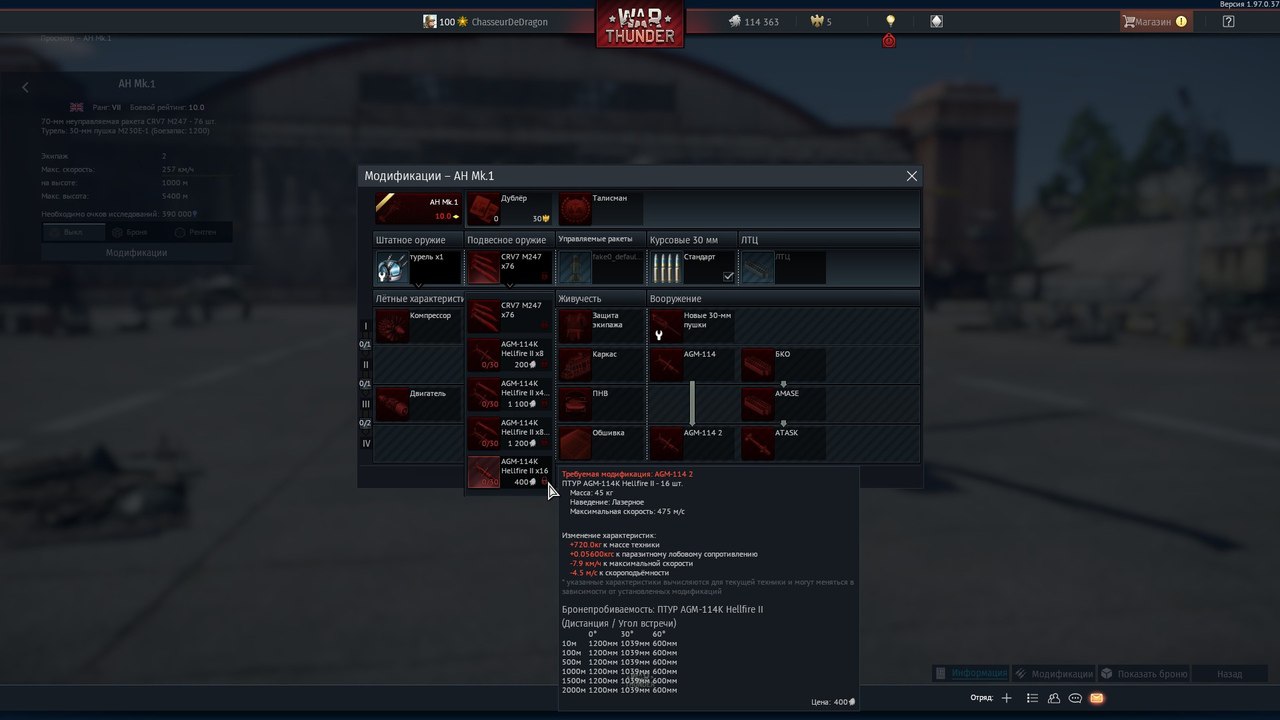Viewport: 1280px width, 720px height.
Task: Choose CRV7 M247 x76 from the dropdown list
Action: (510, 316)
